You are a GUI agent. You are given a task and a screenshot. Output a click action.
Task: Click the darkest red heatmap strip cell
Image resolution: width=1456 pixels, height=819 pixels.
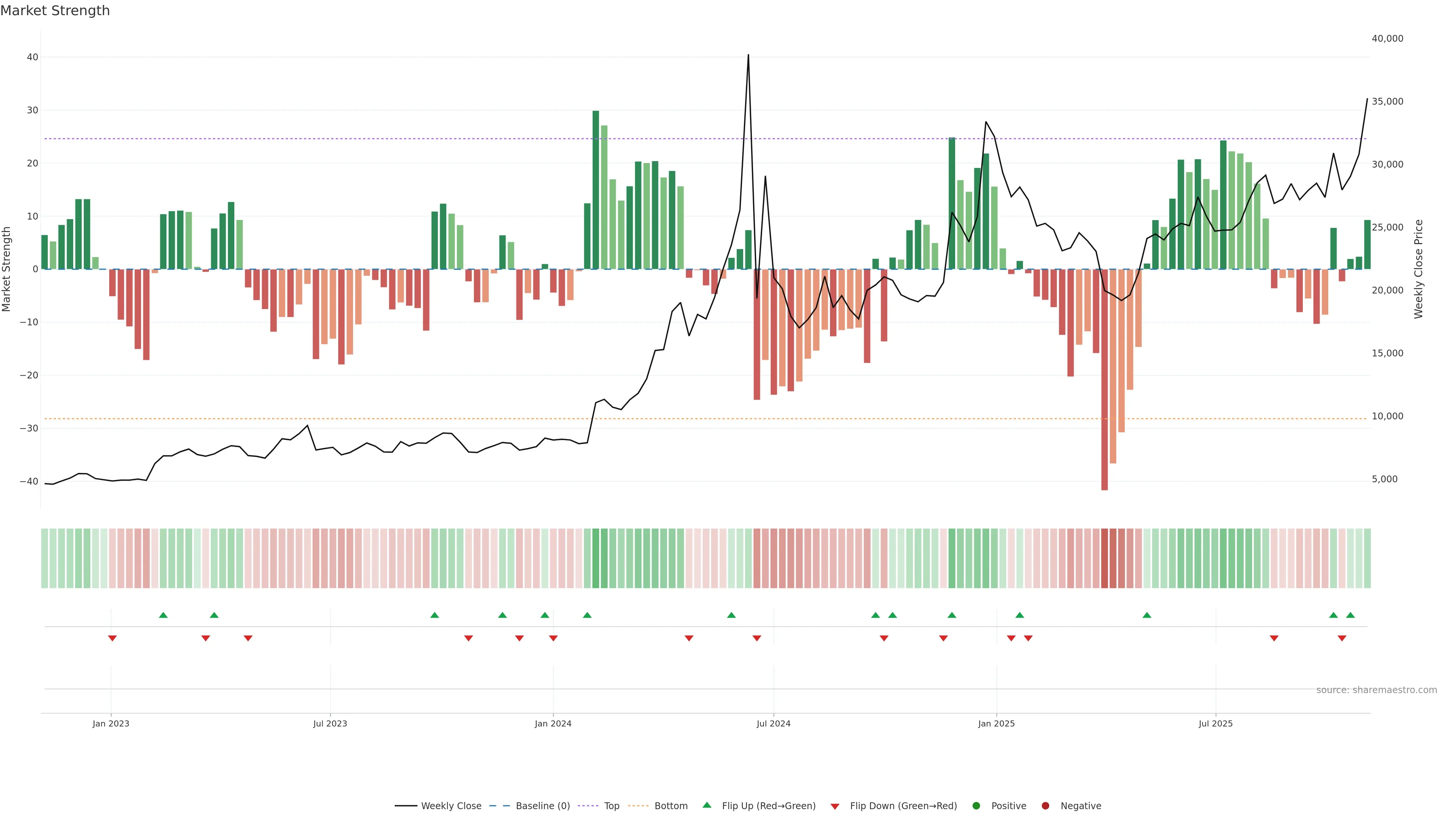[1105, 559]
